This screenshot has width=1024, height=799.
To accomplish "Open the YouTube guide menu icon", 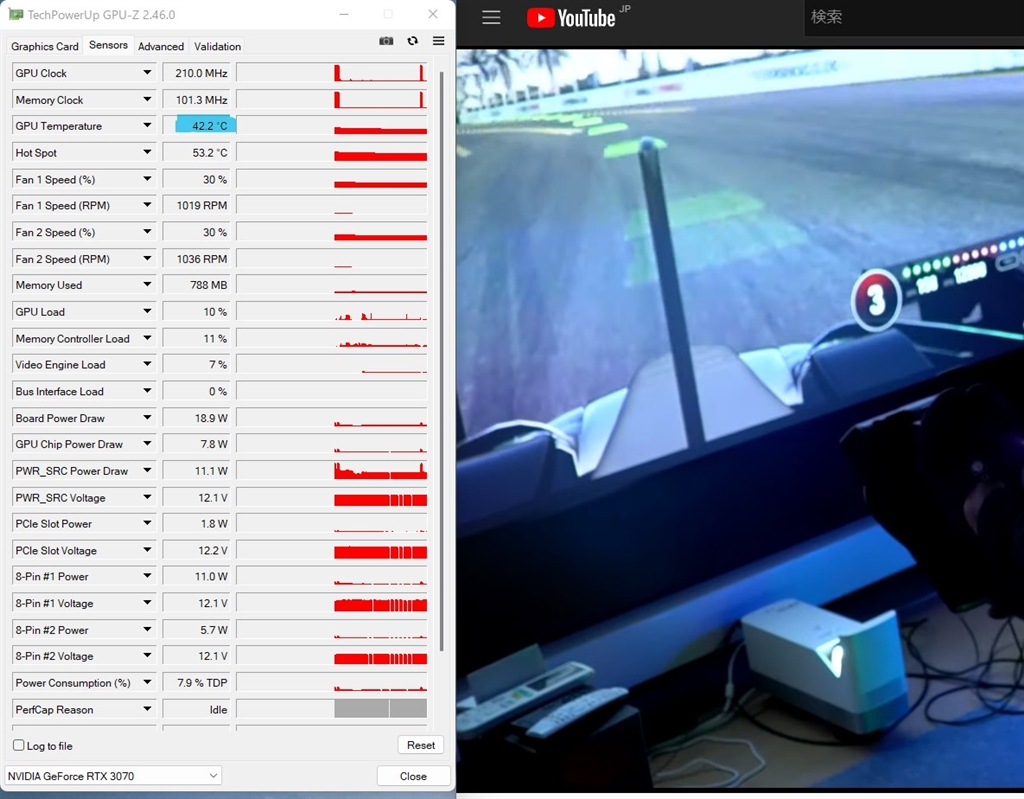I will tap(491, 18).
